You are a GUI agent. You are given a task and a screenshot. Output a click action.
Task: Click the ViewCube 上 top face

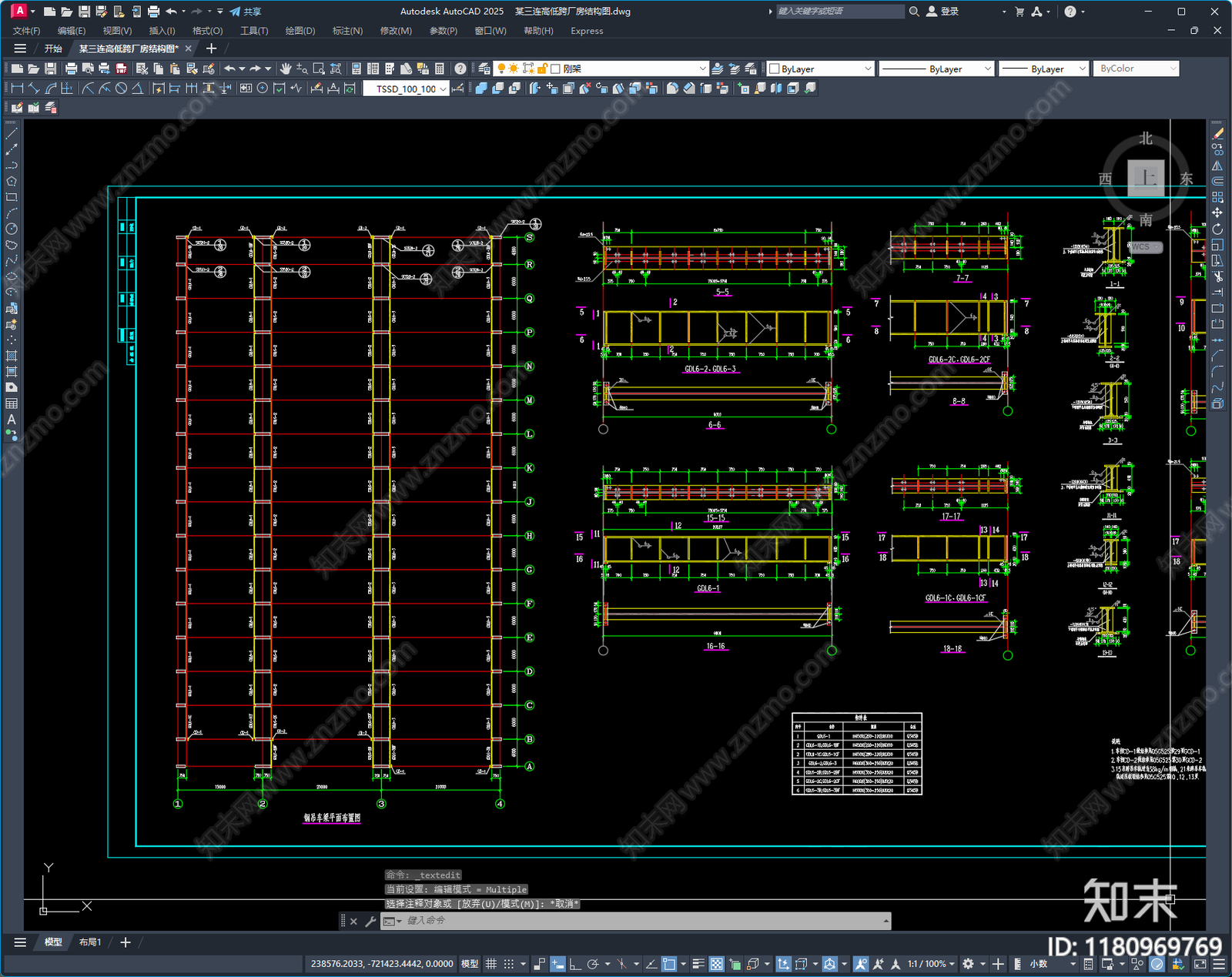click(x=1146, y=178)
